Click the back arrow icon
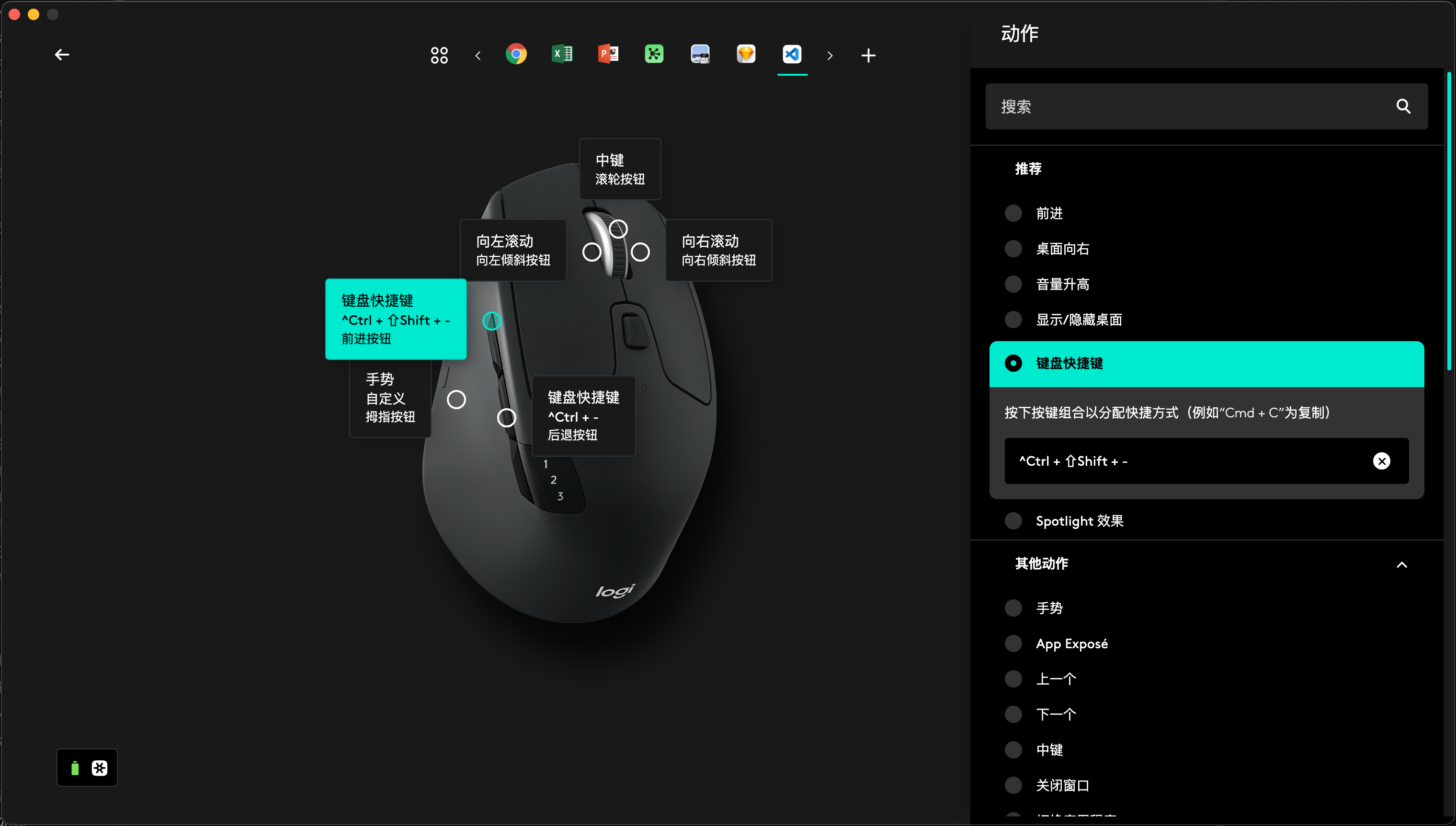This screenshot has height=826, width=1456. (62, 55)
